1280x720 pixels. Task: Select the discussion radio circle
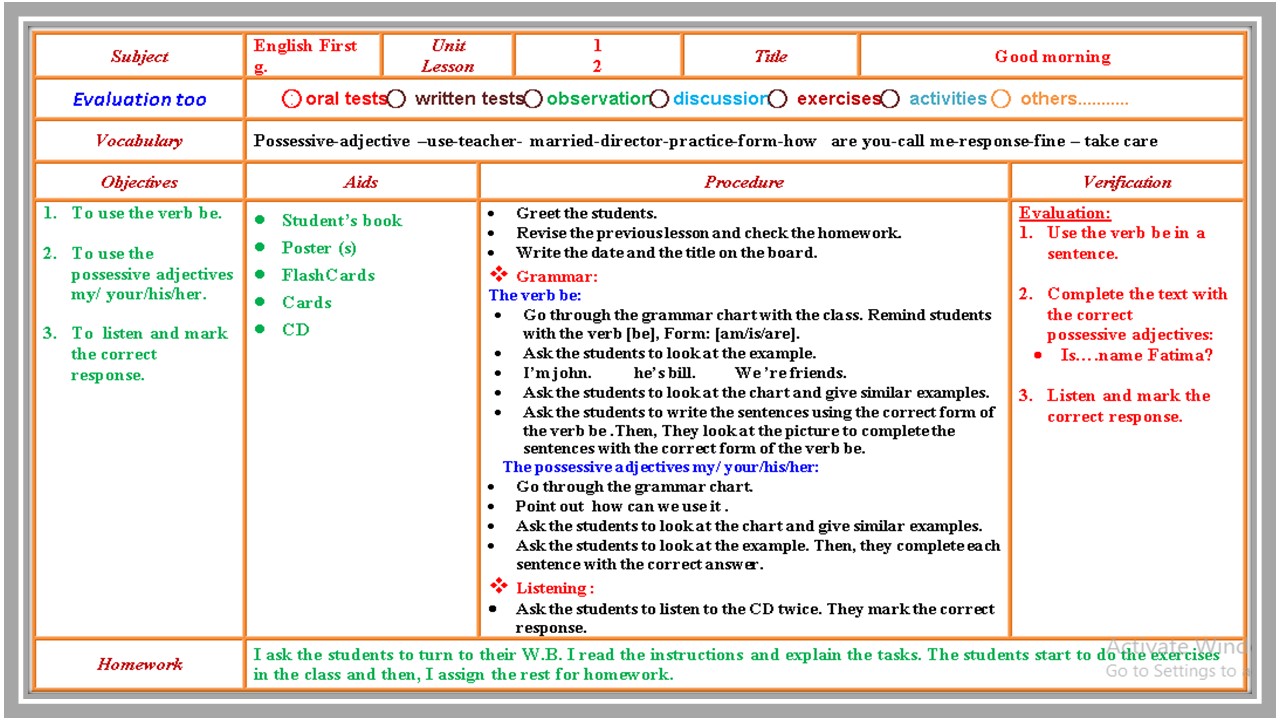point(659,99)
